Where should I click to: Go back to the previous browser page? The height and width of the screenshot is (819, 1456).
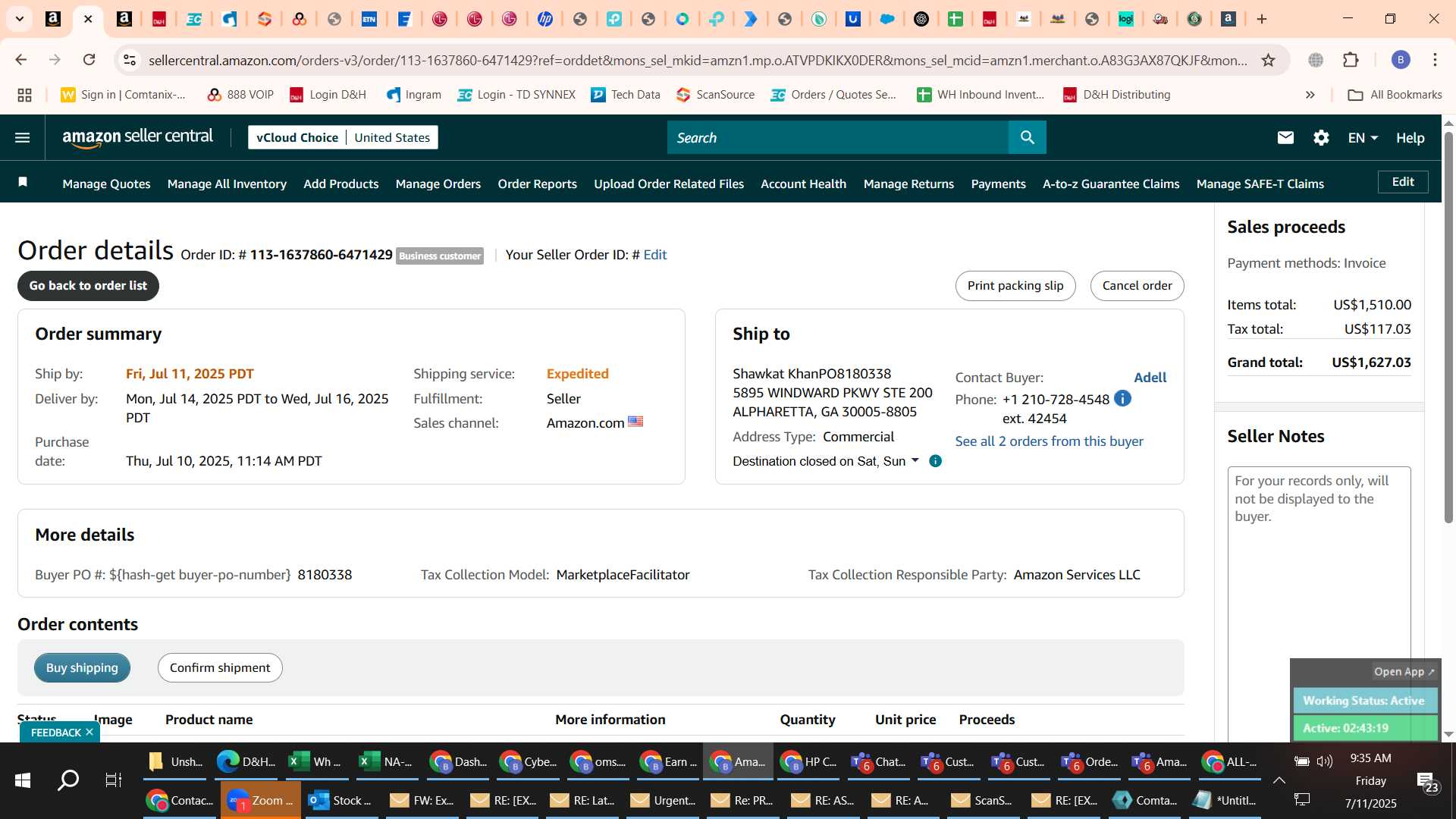tap(21, 60)
